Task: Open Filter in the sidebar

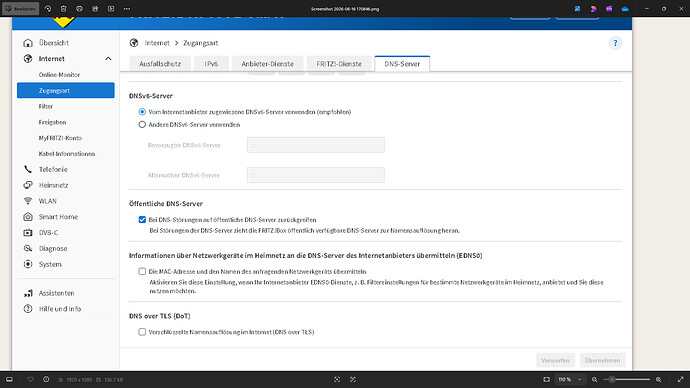Action: 46,106
